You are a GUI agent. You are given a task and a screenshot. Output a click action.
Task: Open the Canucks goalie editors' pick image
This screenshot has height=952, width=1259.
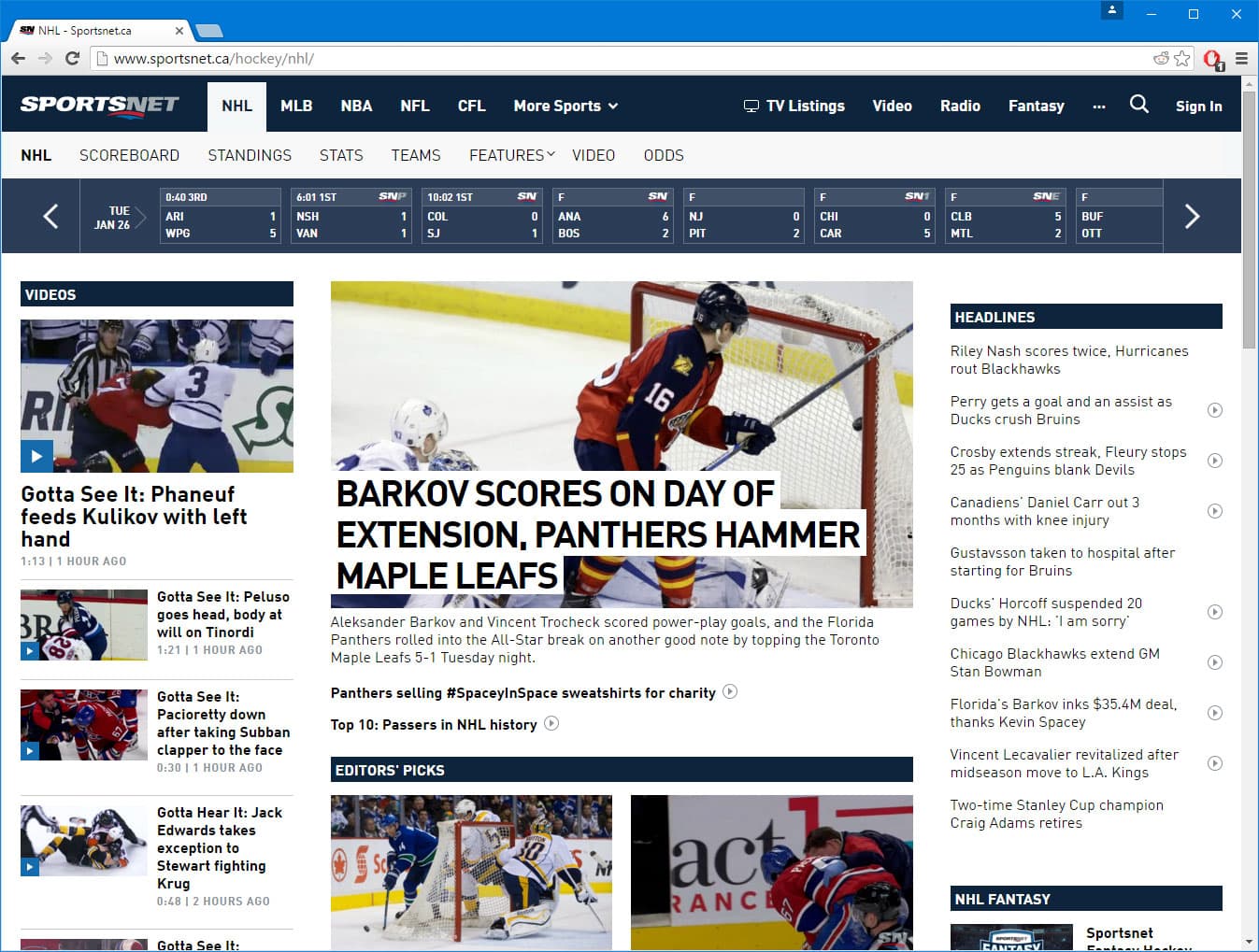471,873
